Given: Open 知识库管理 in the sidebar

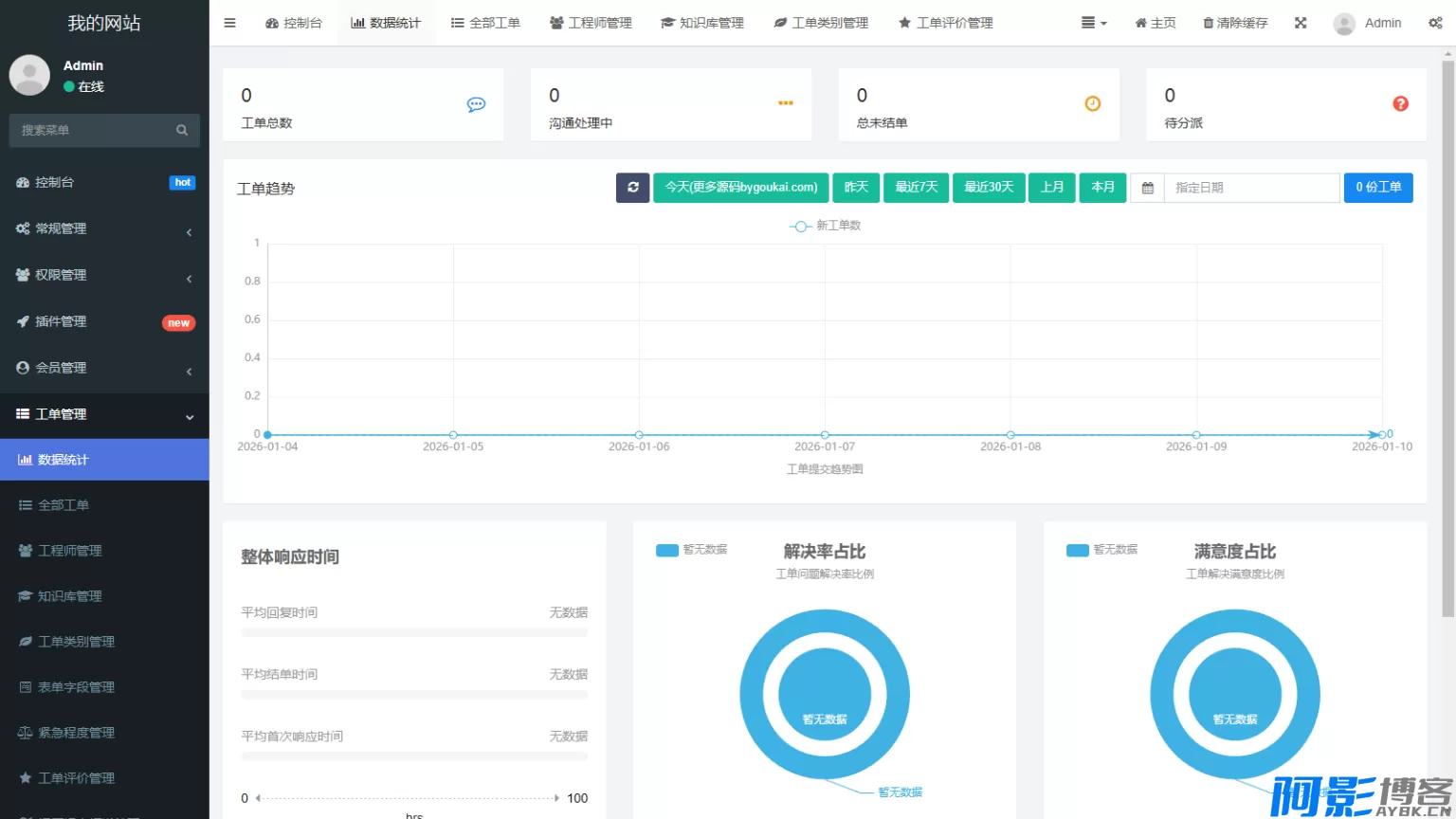Looking at the screenshot, I should click(69, 596).
